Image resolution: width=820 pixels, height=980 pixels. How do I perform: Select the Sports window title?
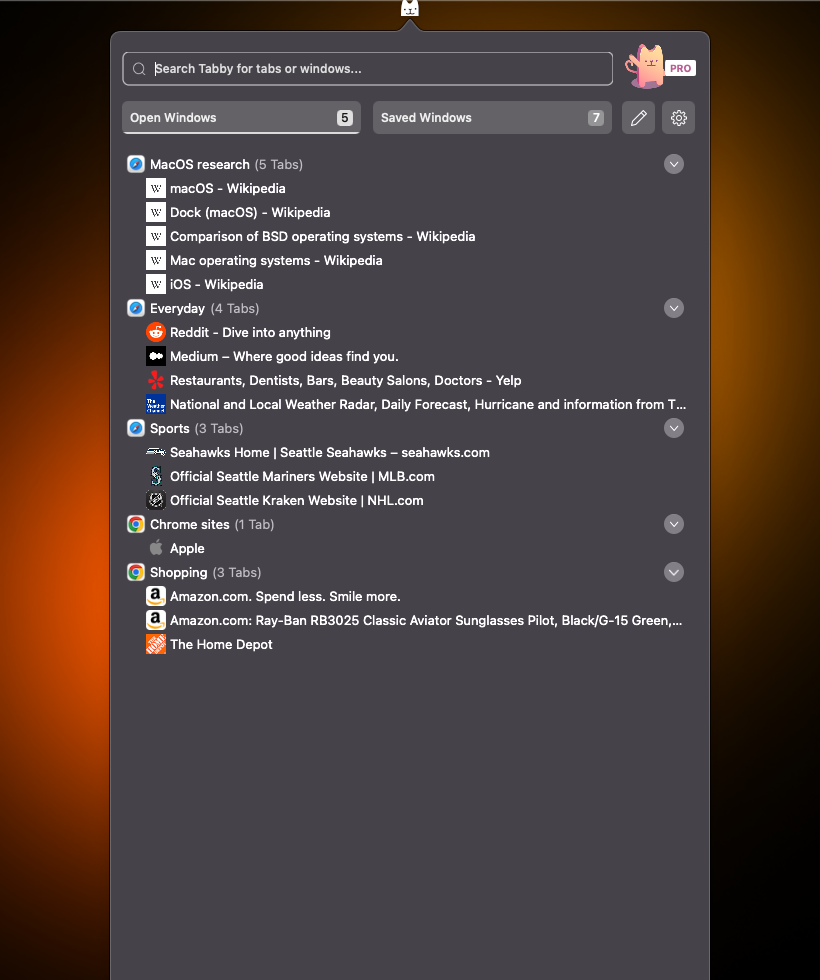click(x=169, y=428)
